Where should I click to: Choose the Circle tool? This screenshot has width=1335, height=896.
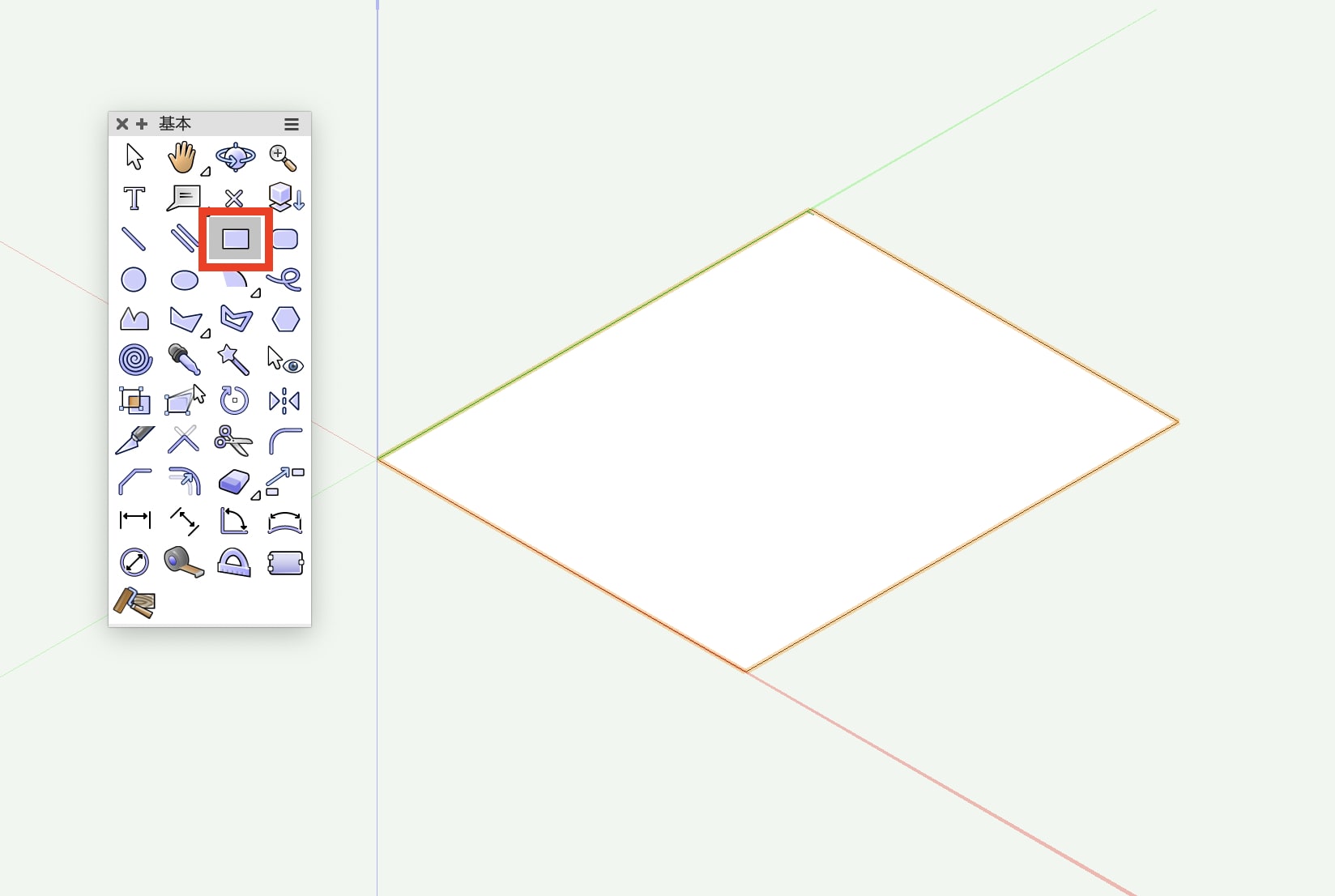pos(134,279)
